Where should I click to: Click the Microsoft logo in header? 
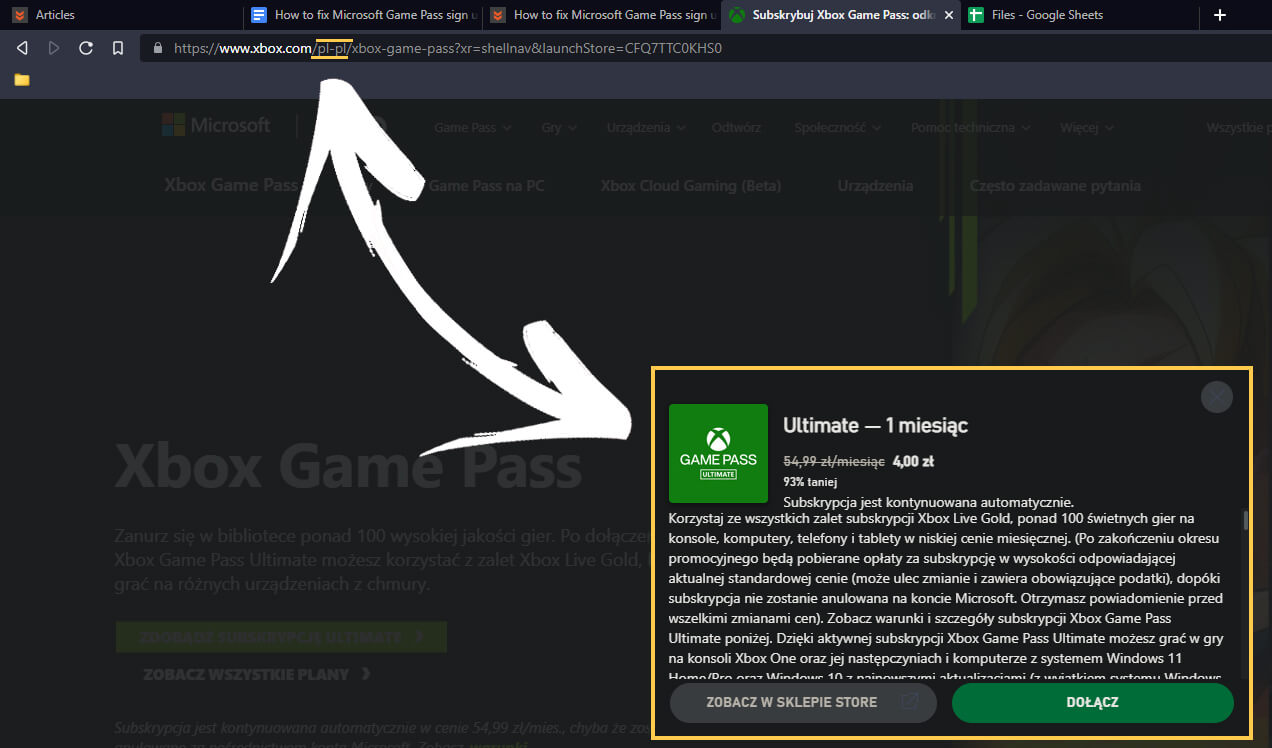(x=216, y=125)
